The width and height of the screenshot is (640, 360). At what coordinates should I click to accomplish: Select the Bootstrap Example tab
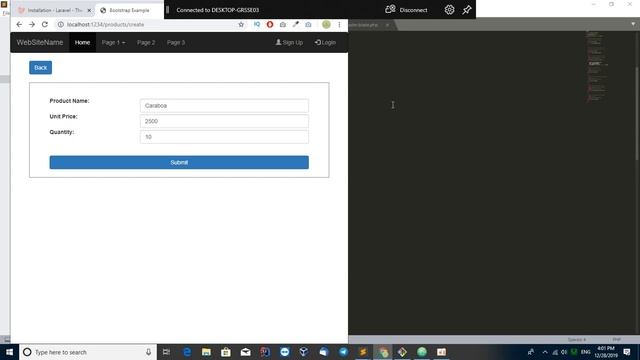point(129,10)
